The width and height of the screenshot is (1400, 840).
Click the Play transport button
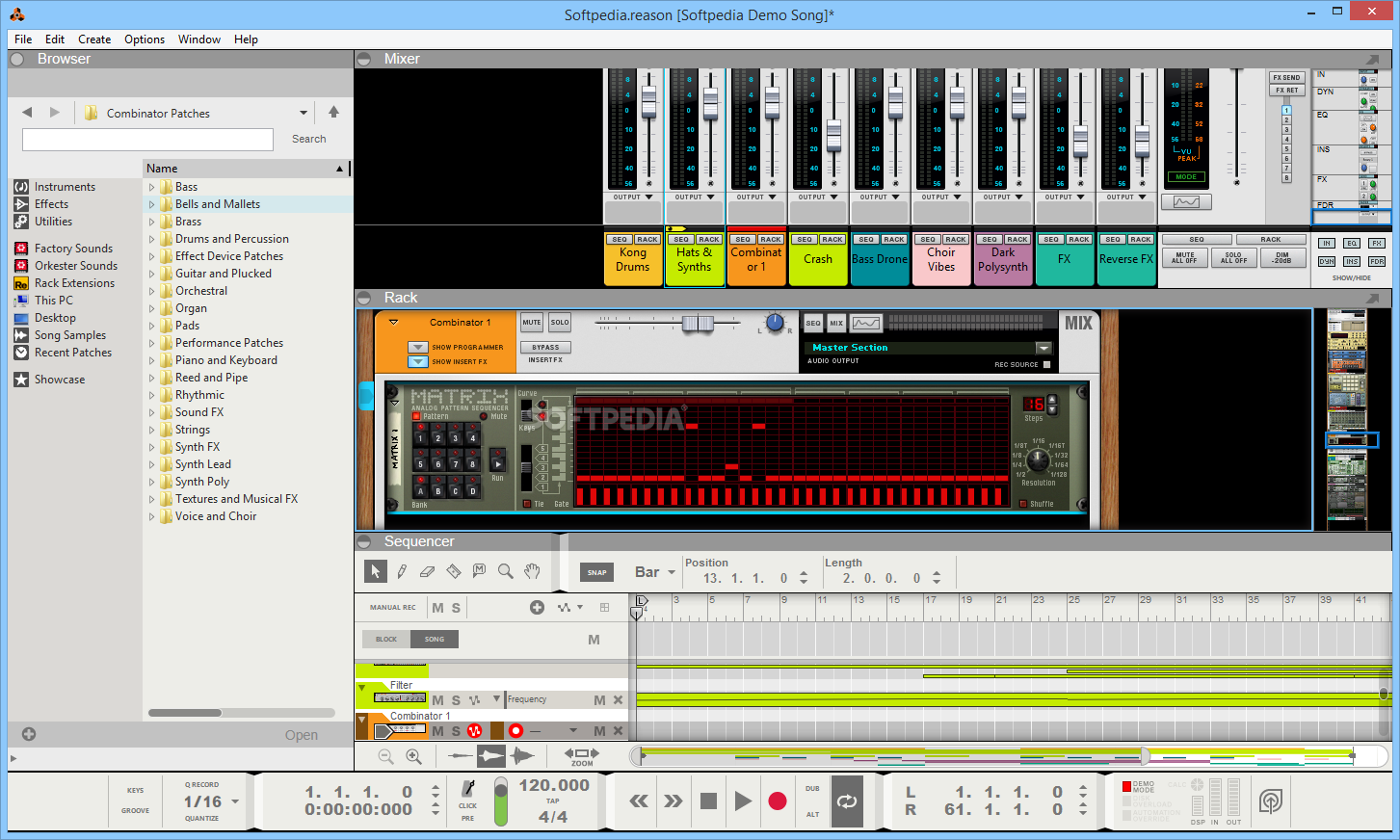pos(743,801)
